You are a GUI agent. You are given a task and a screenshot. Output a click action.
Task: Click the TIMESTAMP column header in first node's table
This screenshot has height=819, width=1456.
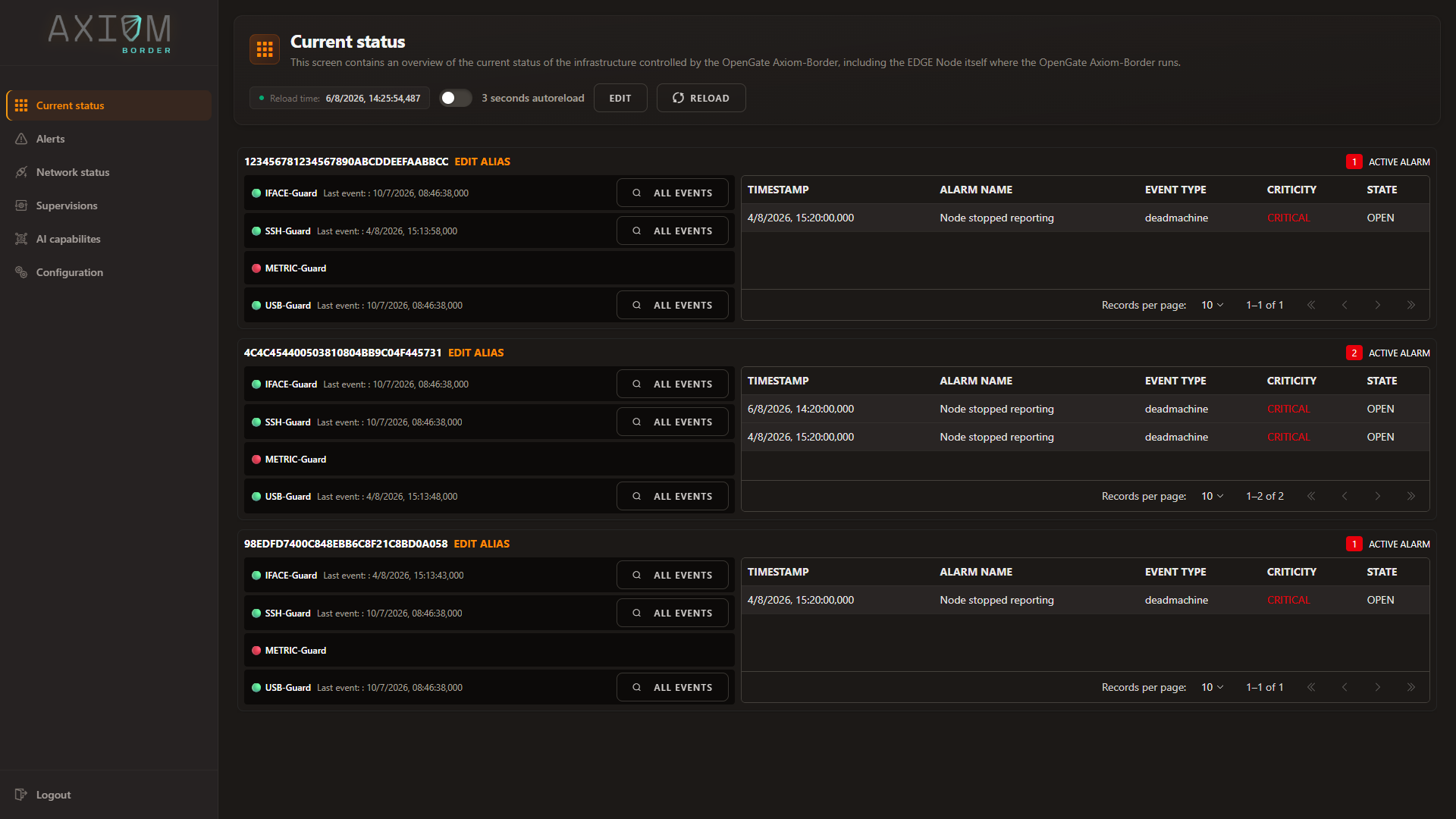[x=778, y=190]
